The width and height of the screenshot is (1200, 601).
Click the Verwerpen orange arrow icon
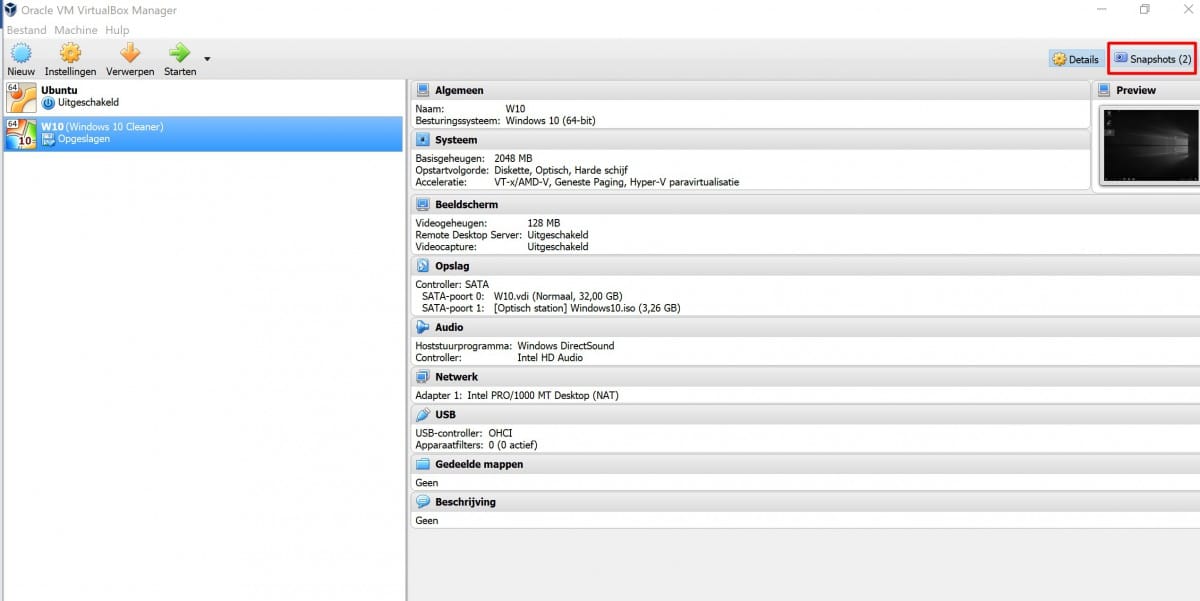pos(130,54)
